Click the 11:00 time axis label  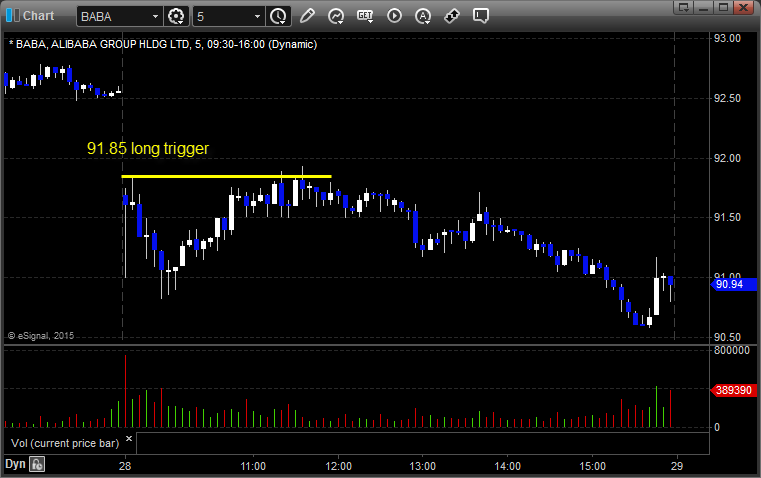[x=253, y=466]
